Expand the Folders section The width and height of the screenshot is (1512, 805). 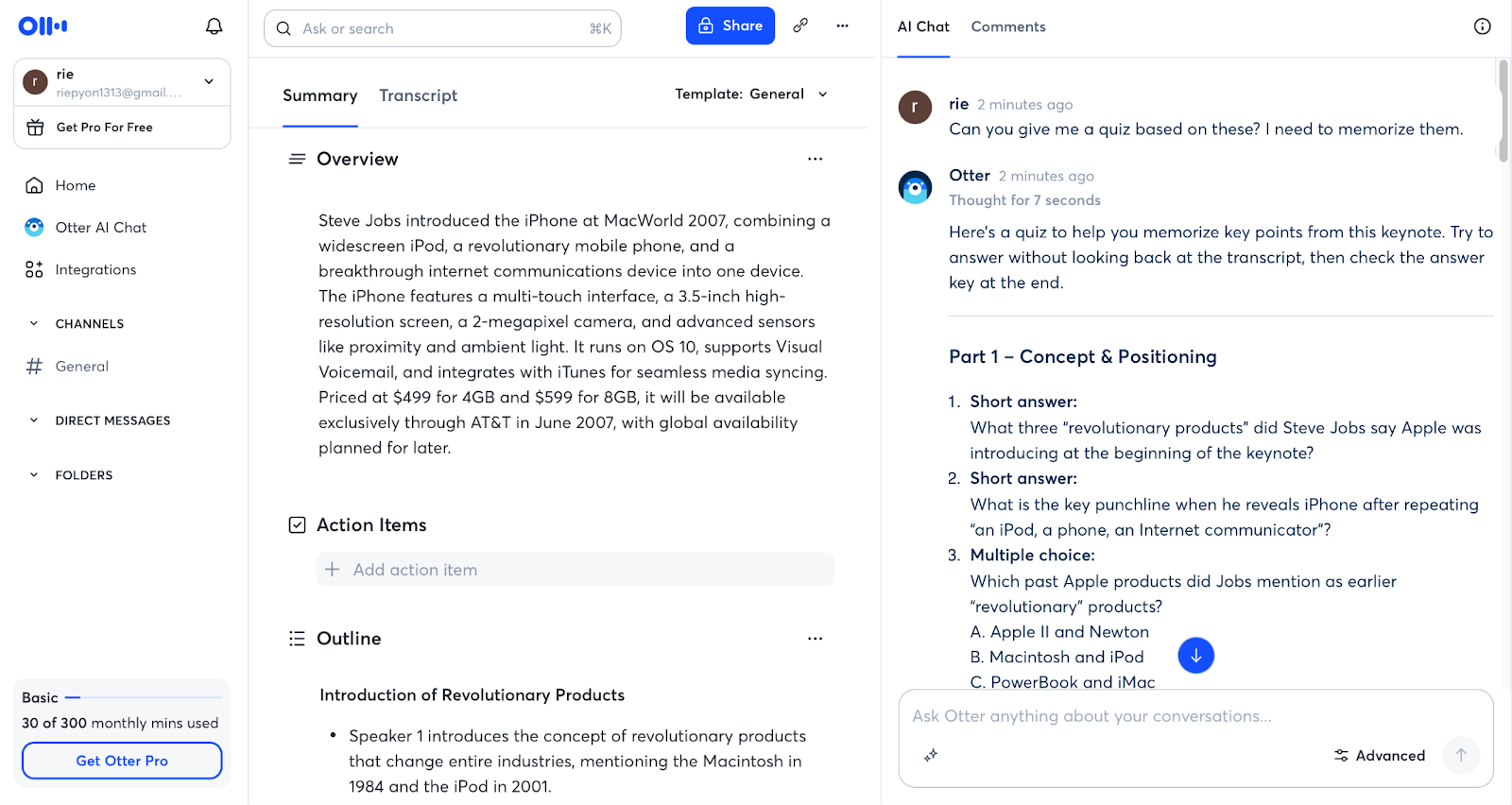point(34,475)
